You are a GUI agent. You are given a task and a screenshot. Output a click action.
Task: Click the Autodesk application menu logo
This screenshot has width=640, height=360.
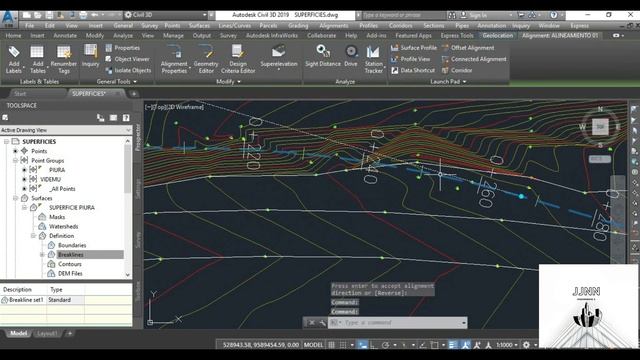(8, 19)
